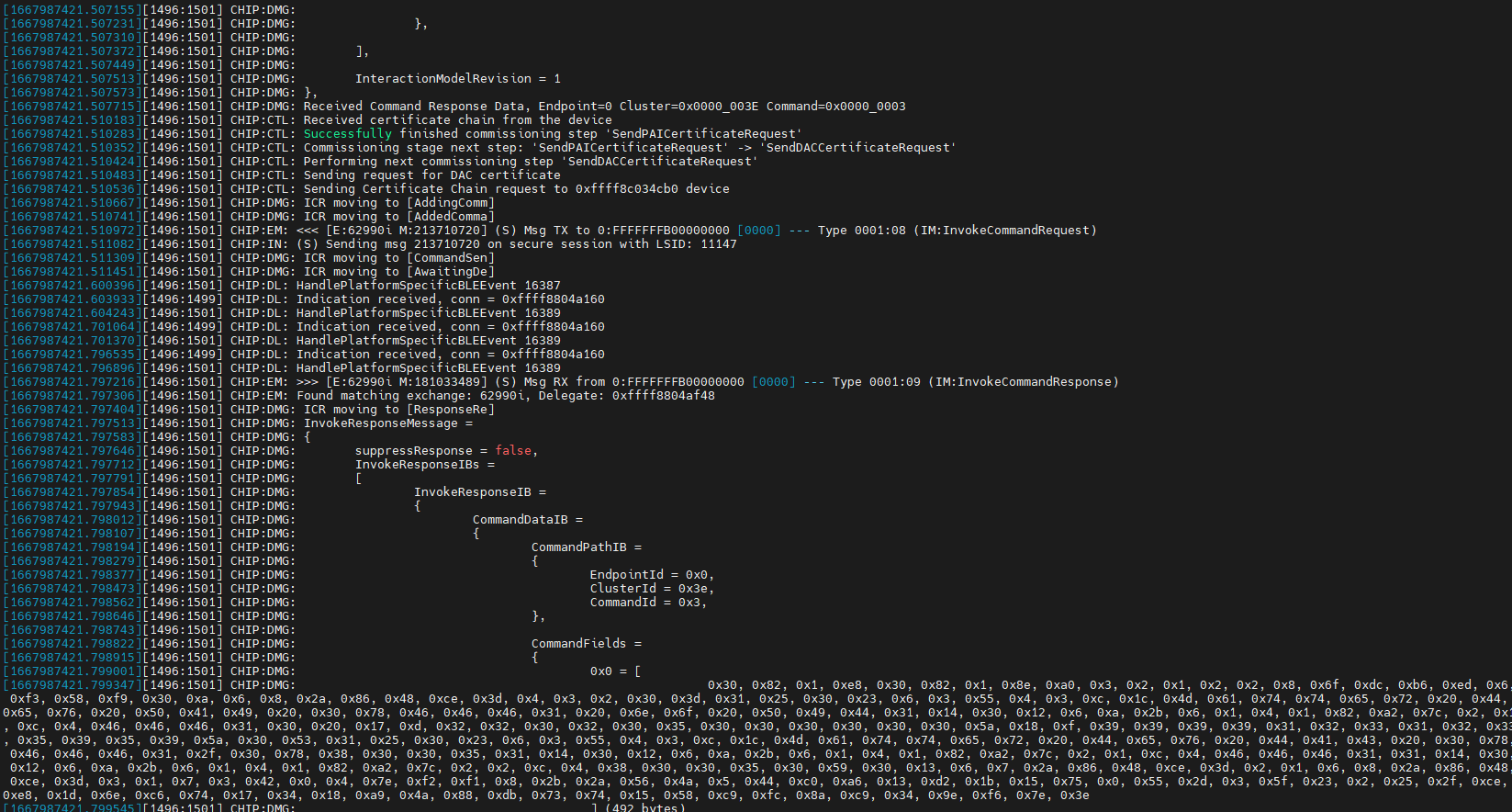Click 'LSID: 11147' text
The height and width of the screenshot is (812, 1512).
[x=697, y=244]
